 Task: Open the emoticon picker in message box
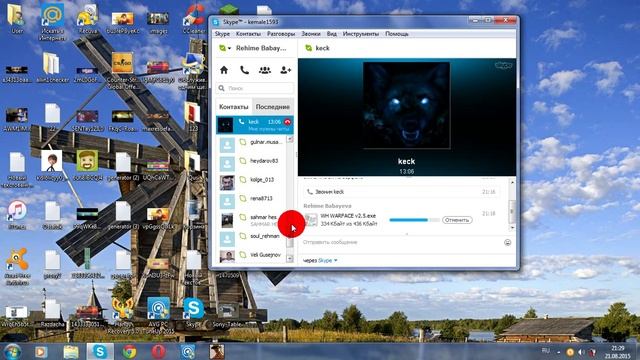pyautogui.click(x=507, y=242)
